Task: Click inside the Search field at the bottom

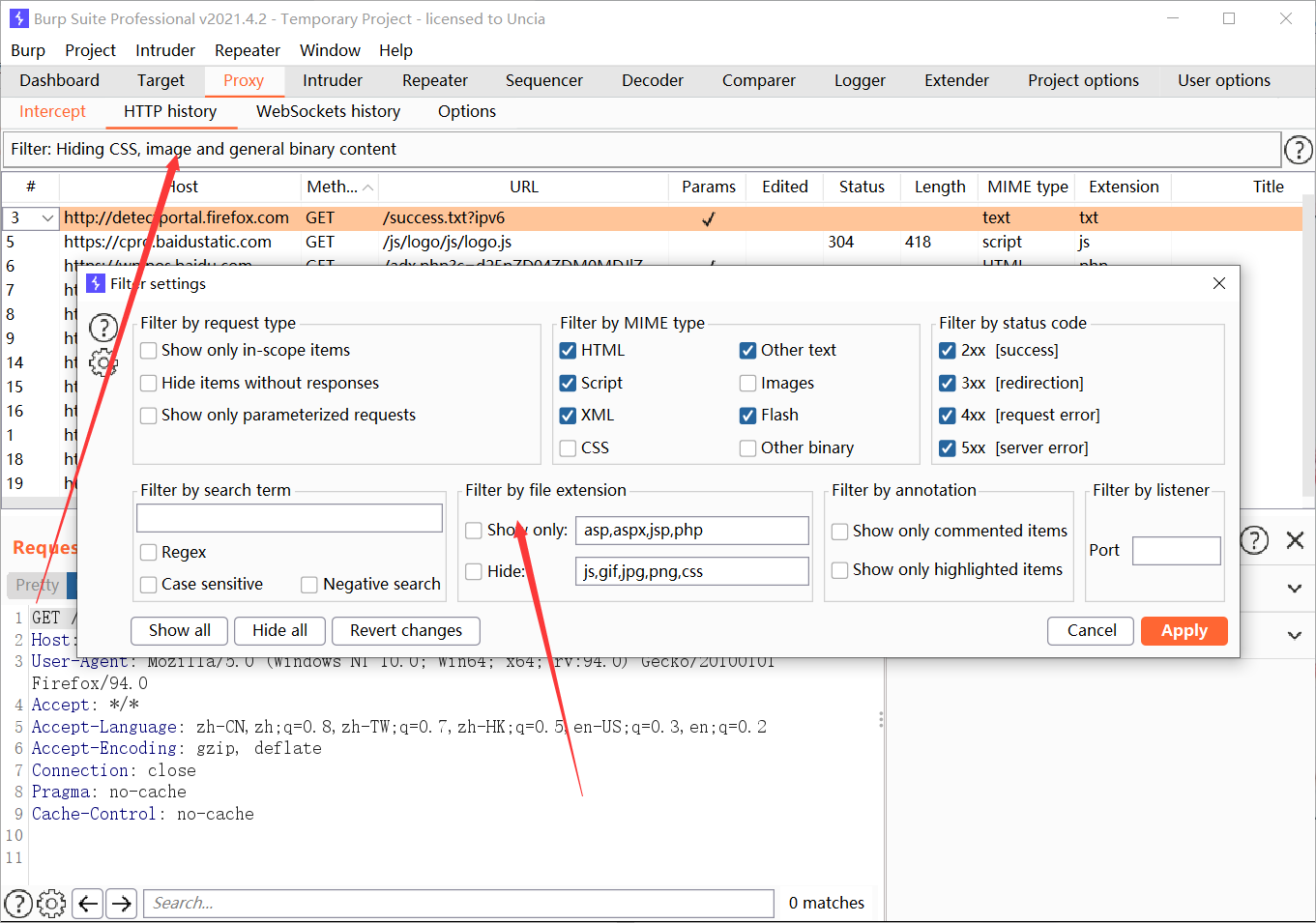Action: [x=454, y=903]
